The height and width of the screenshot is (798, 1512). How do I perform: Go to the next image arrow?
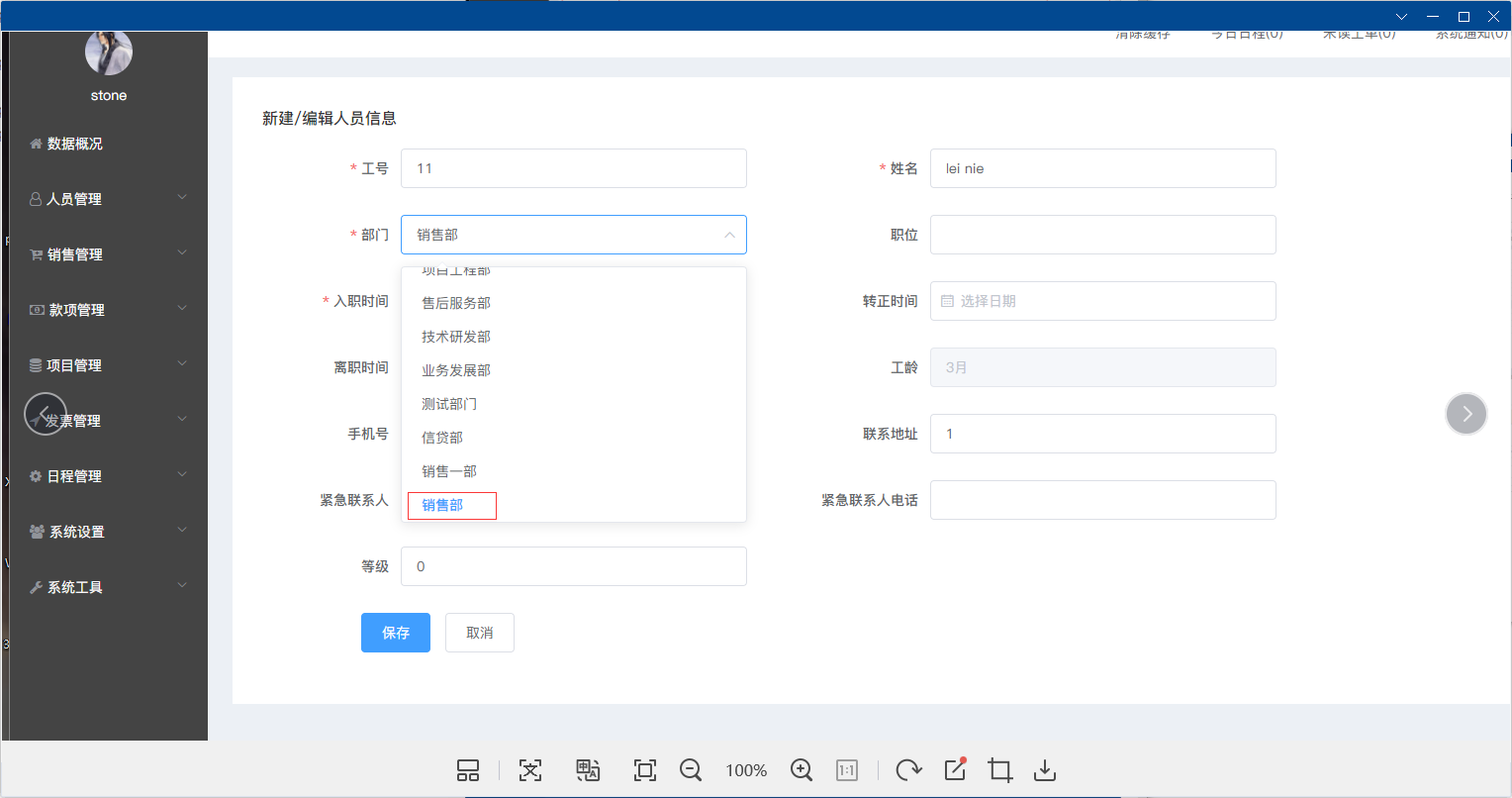coord(1466,414)
